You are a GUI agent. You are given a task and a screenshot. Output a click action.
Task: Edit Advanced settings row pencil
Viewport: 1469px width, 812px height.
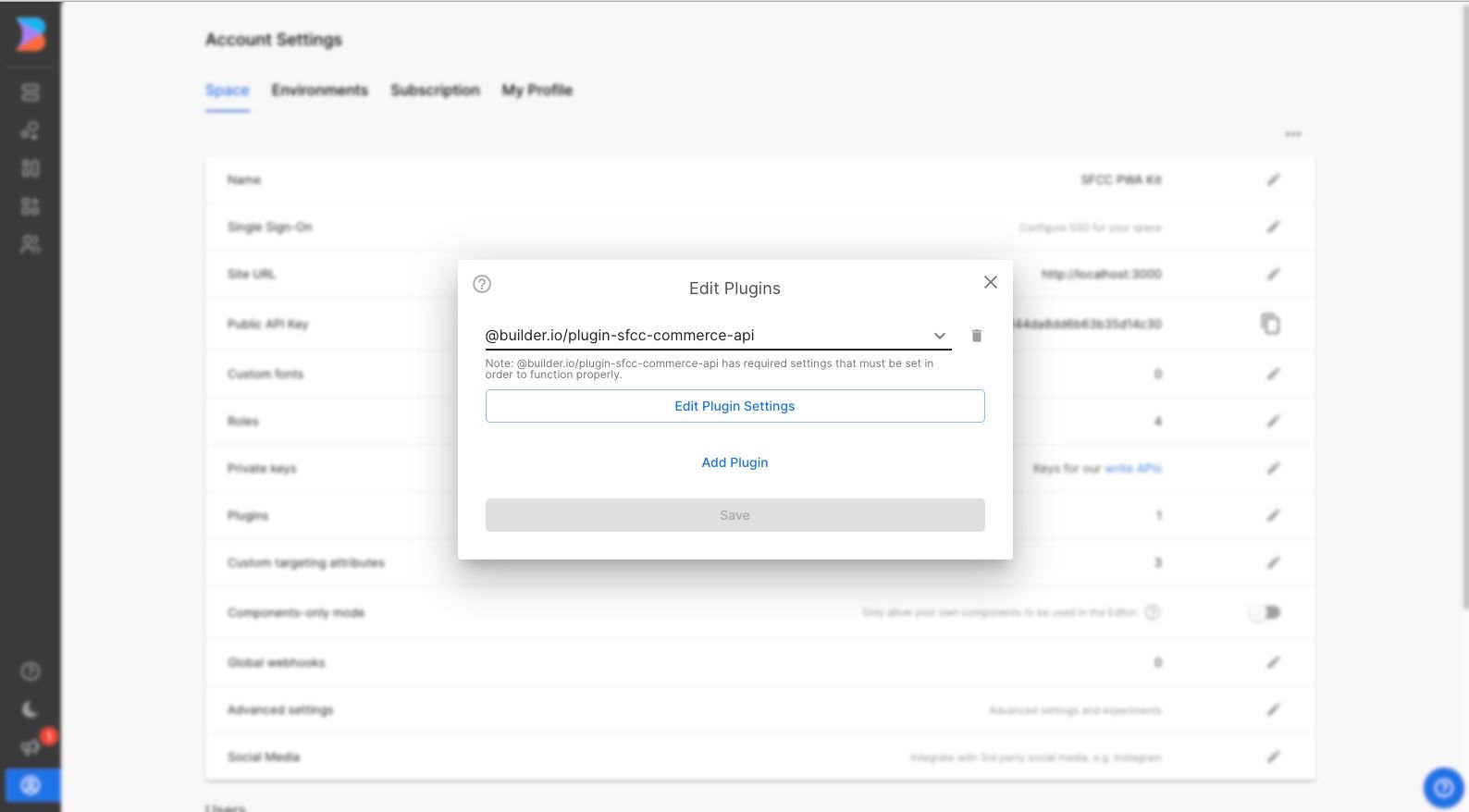click(1274, 709)
